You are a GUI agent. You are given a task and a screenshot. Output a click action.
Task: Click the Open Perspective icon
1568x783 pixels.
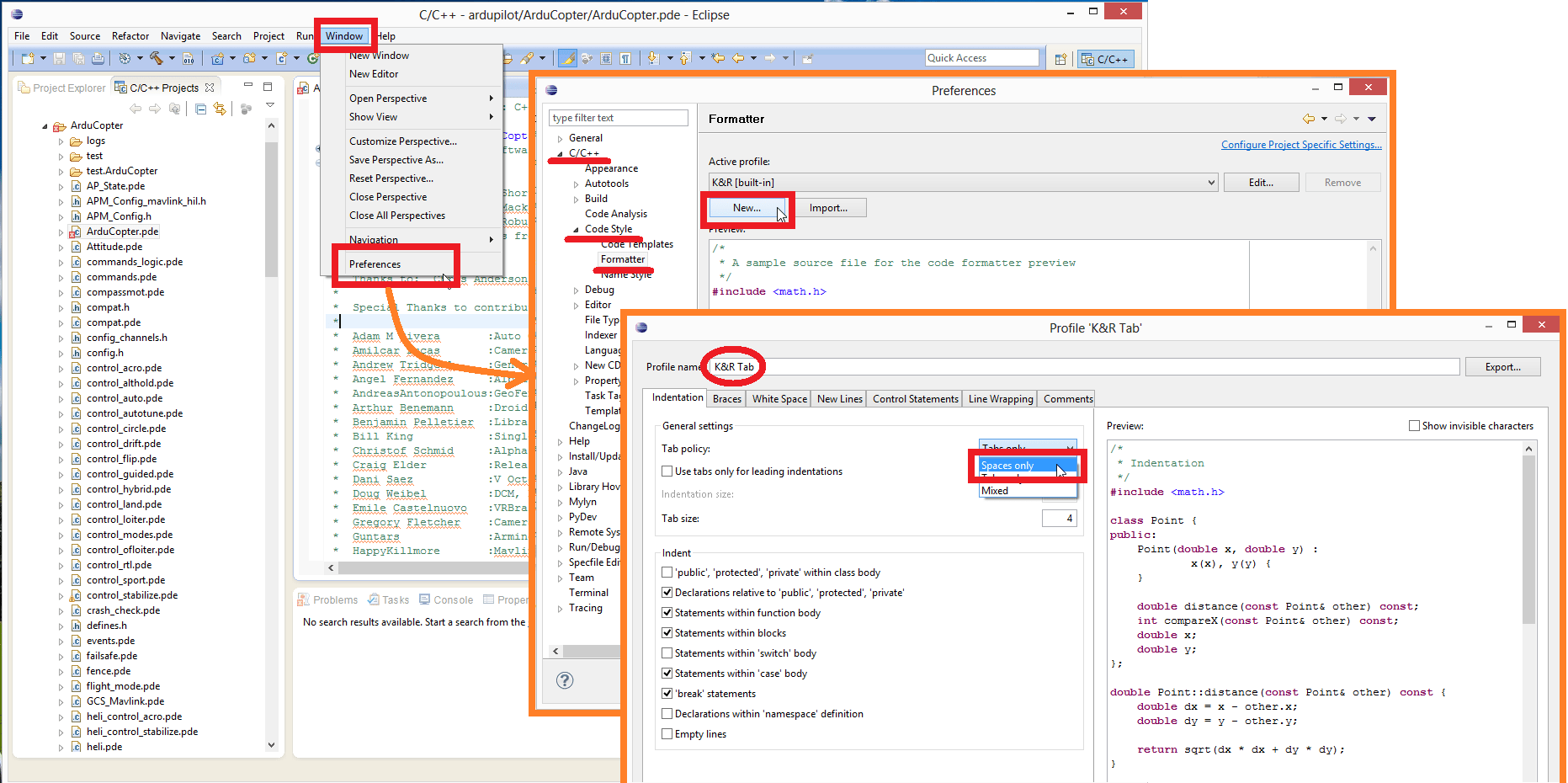tap(1060, 59)
